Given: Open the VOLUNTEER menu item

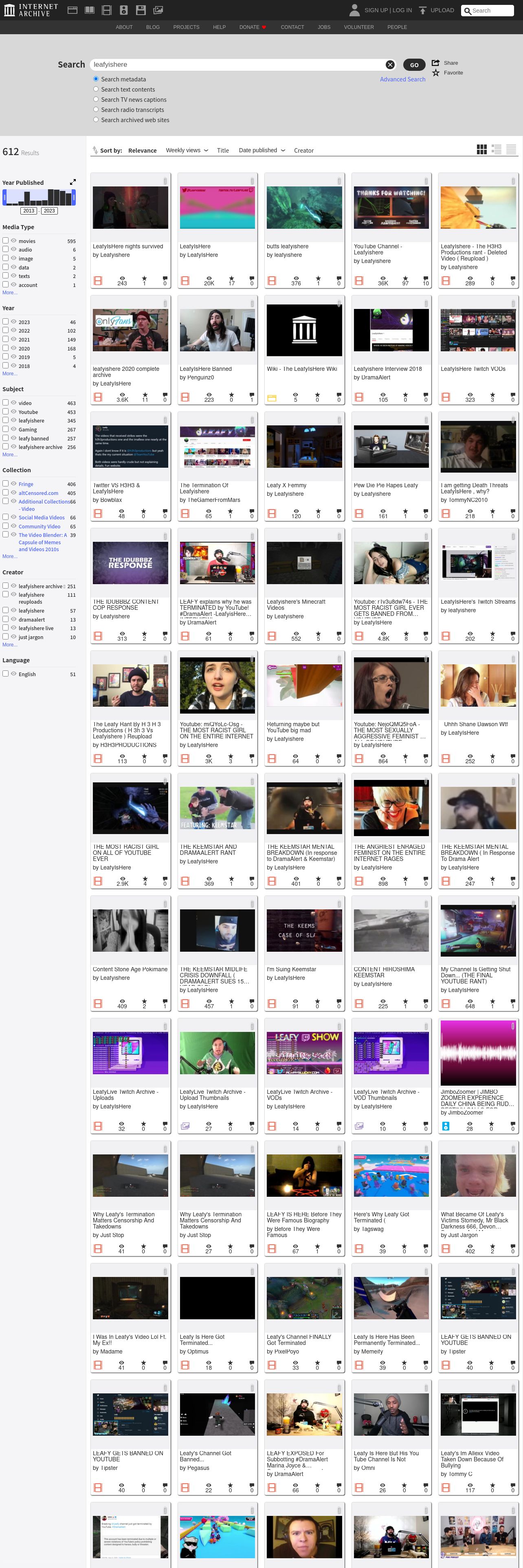Looking at the screenshot, I should pyautogui.click(x=358, y=27).
